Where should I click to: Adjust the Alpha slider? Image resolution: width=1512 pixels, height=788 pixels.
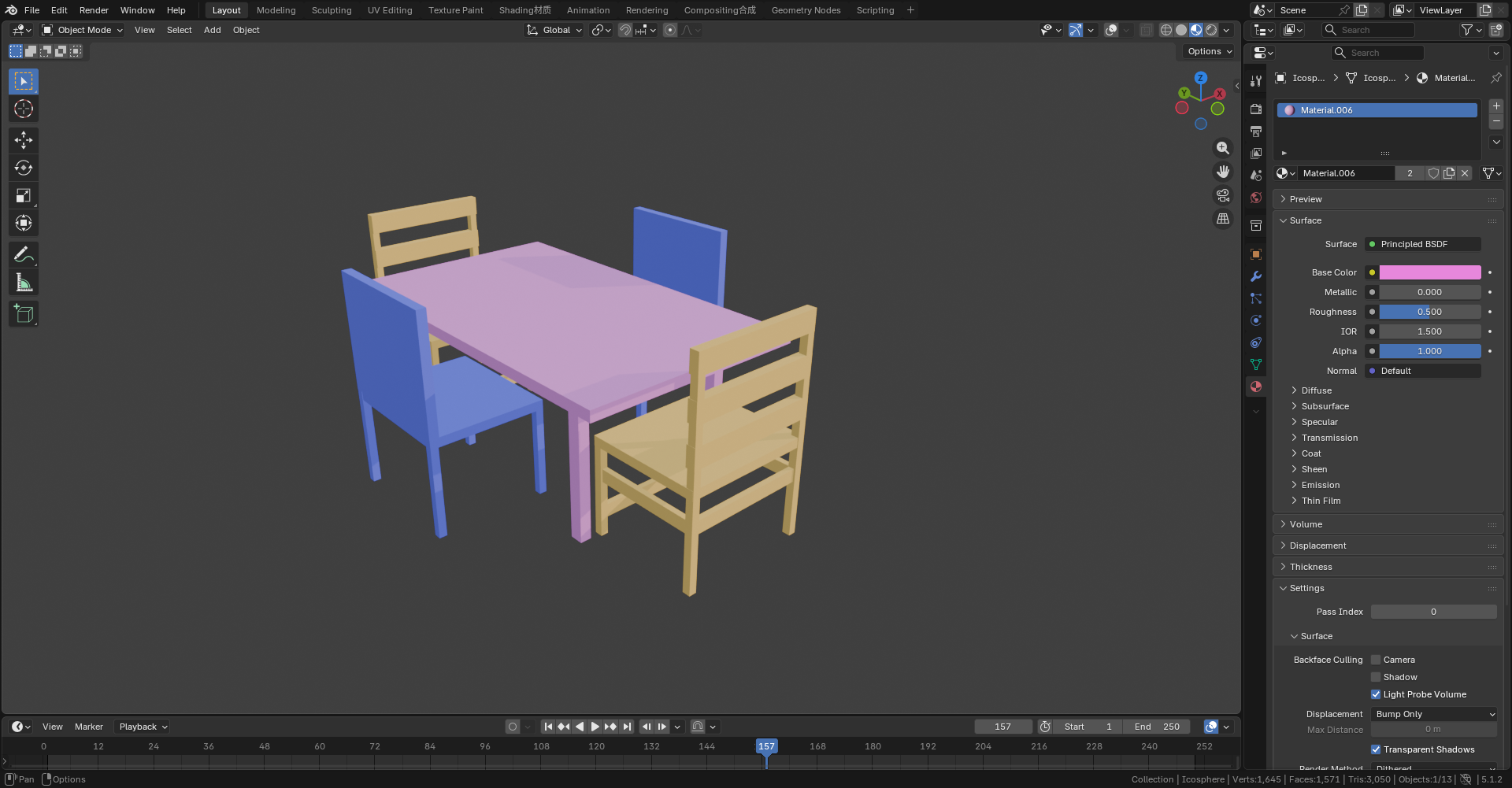pos(1429,351)
